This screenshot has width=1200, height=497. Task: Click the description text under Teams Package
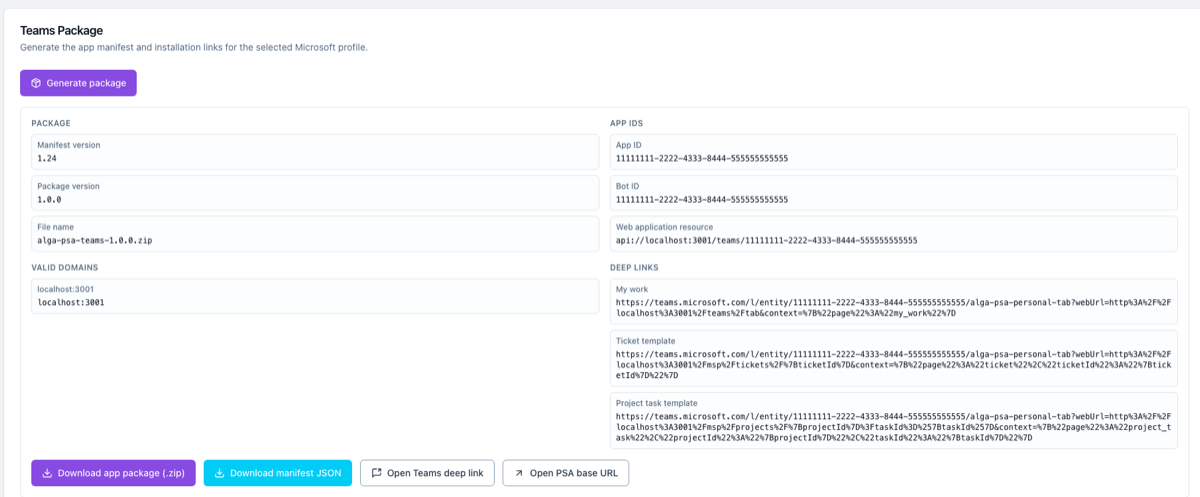pyautogui.click(x=194, y=47)
